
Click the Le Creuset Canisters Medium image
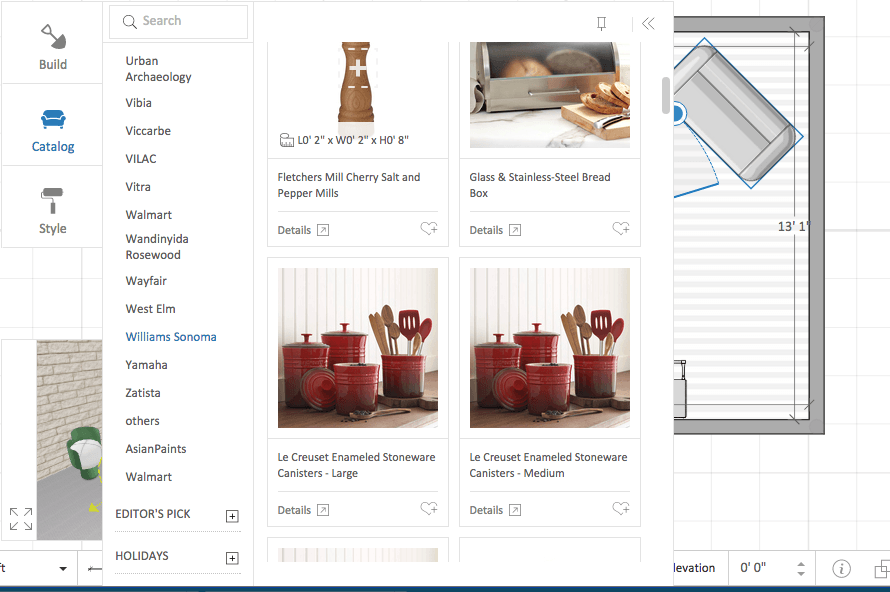pyautogui.click(x=550, y=348)
